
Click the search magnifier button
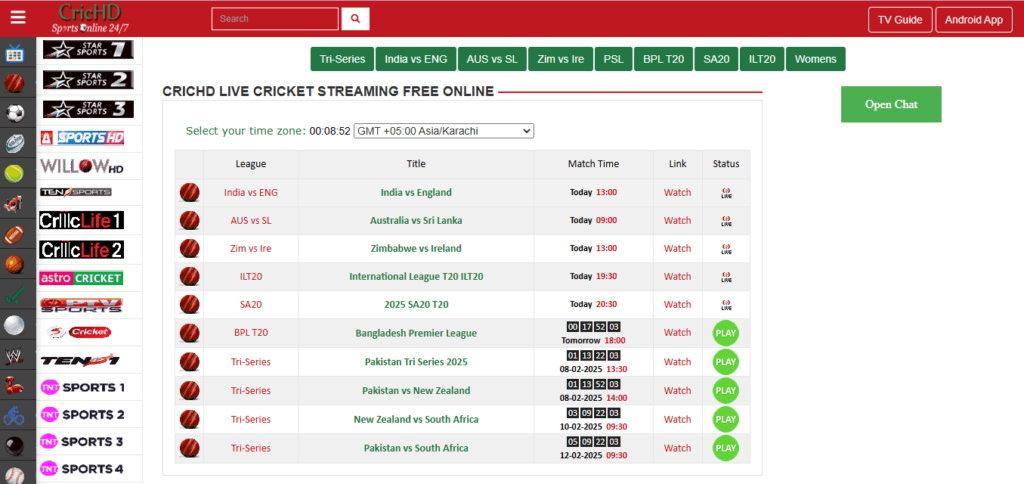coord(355,19)
